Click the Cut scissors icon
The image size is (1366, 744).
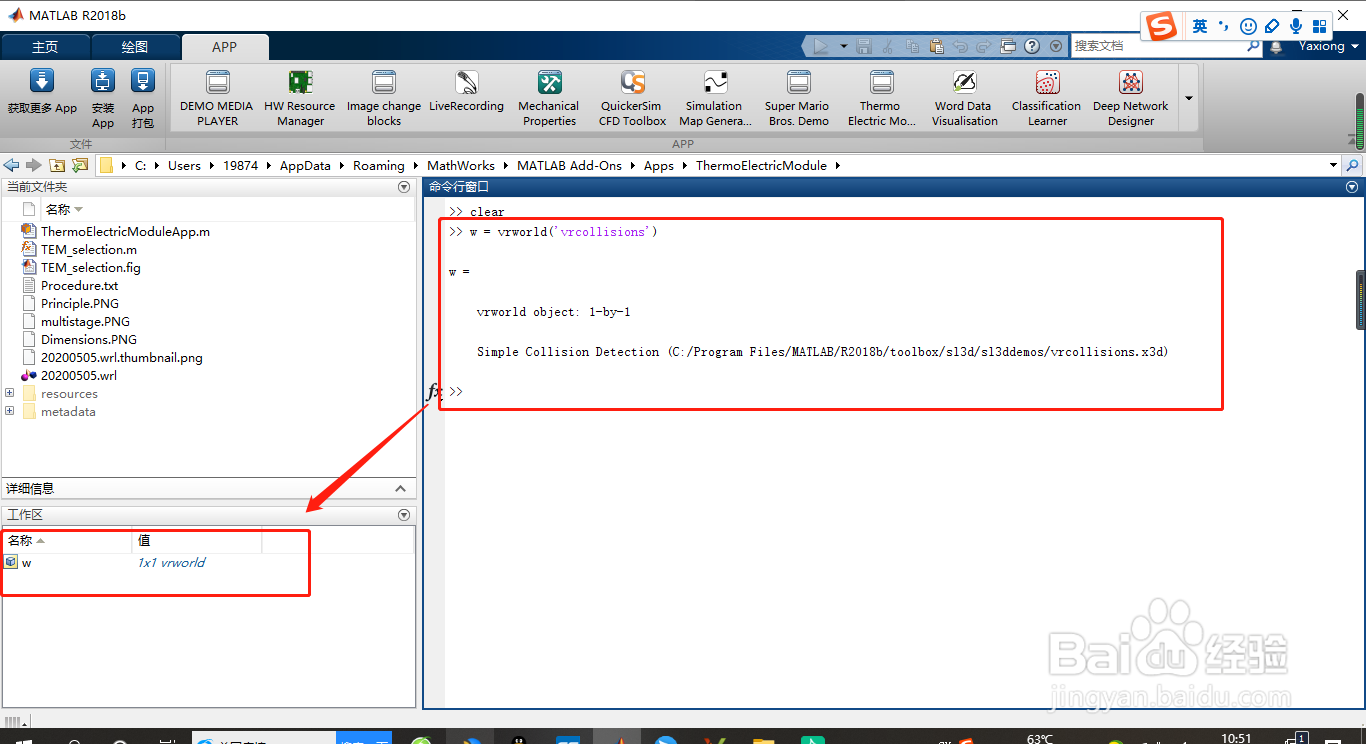click(x=888, y=46)
